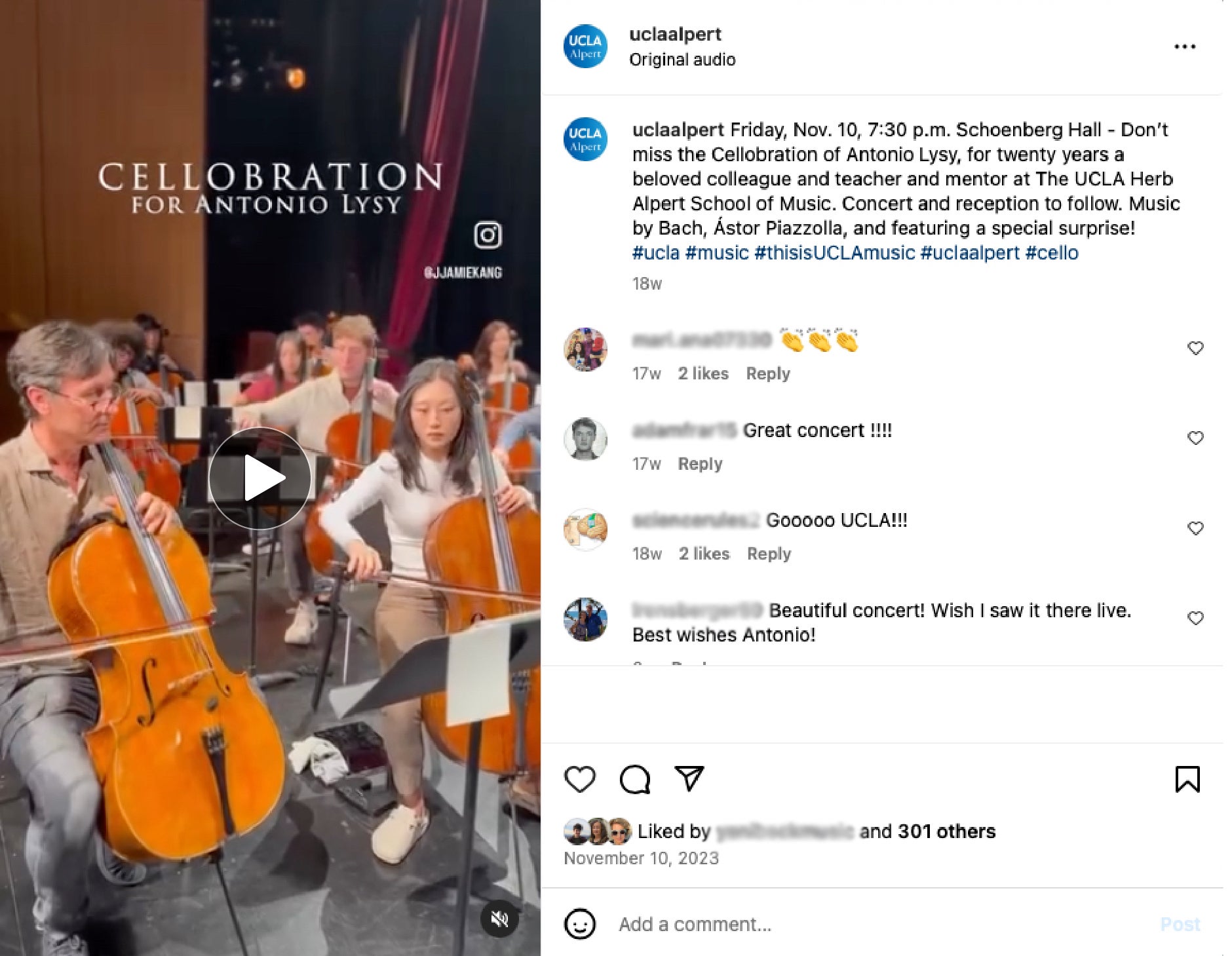
Task: Open the three-dot more options menu
Action: tap(1185, 47)
